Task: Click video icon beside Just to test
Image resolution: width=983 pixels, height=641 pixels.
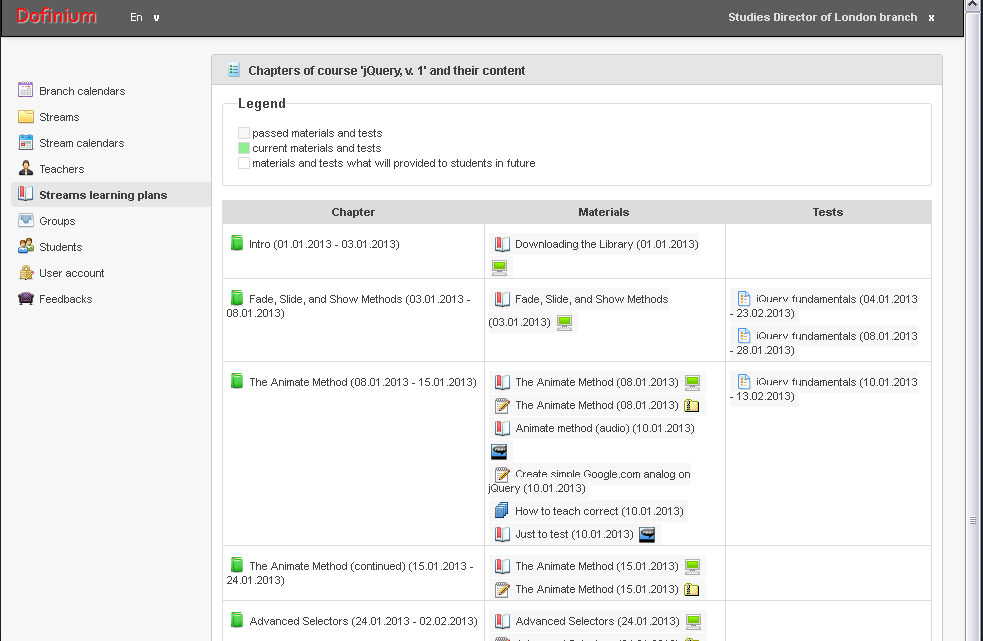Action: 647,534
